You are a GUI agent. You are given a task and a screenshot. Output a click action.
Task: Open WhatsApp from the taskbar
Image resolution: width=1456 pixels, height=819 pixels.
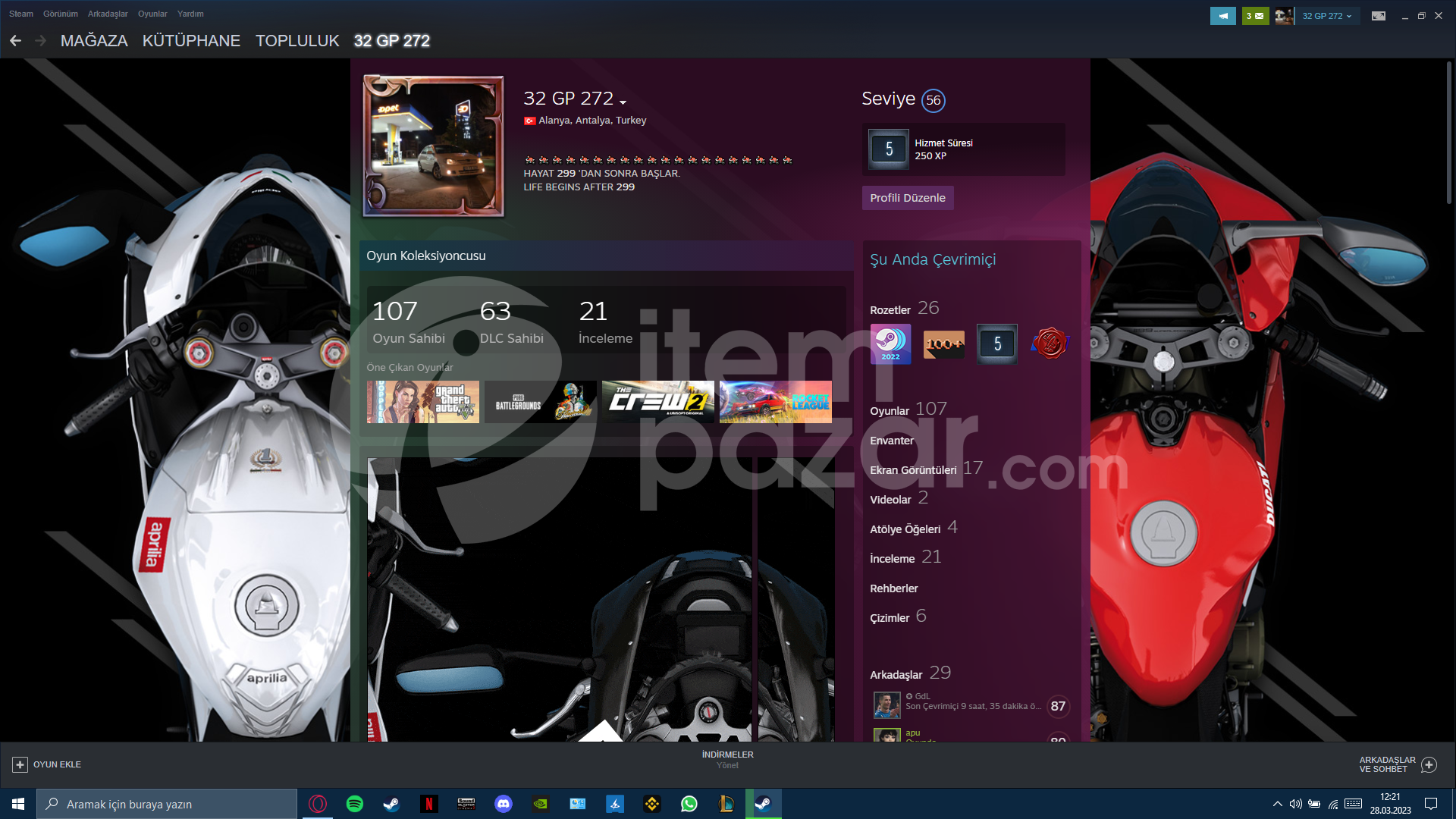coord(689,804)
